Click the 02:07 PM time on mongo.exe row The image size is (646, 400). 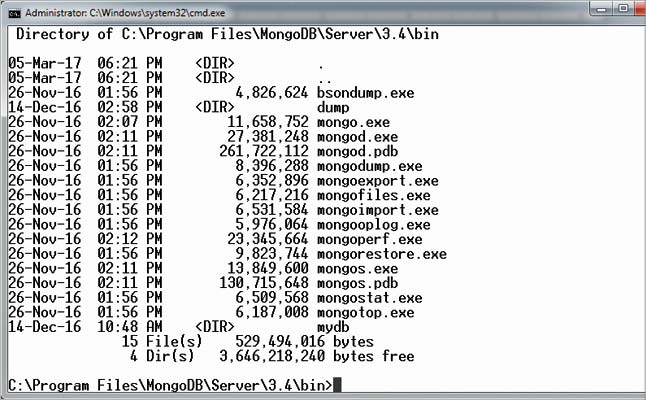coord(130,122)
